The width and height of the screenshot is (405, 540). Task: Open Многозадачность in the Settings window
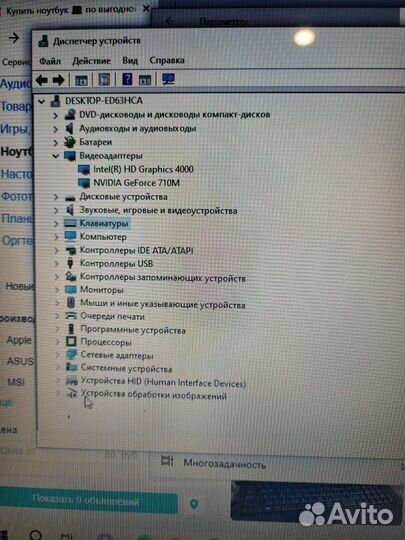pos(224,464)
